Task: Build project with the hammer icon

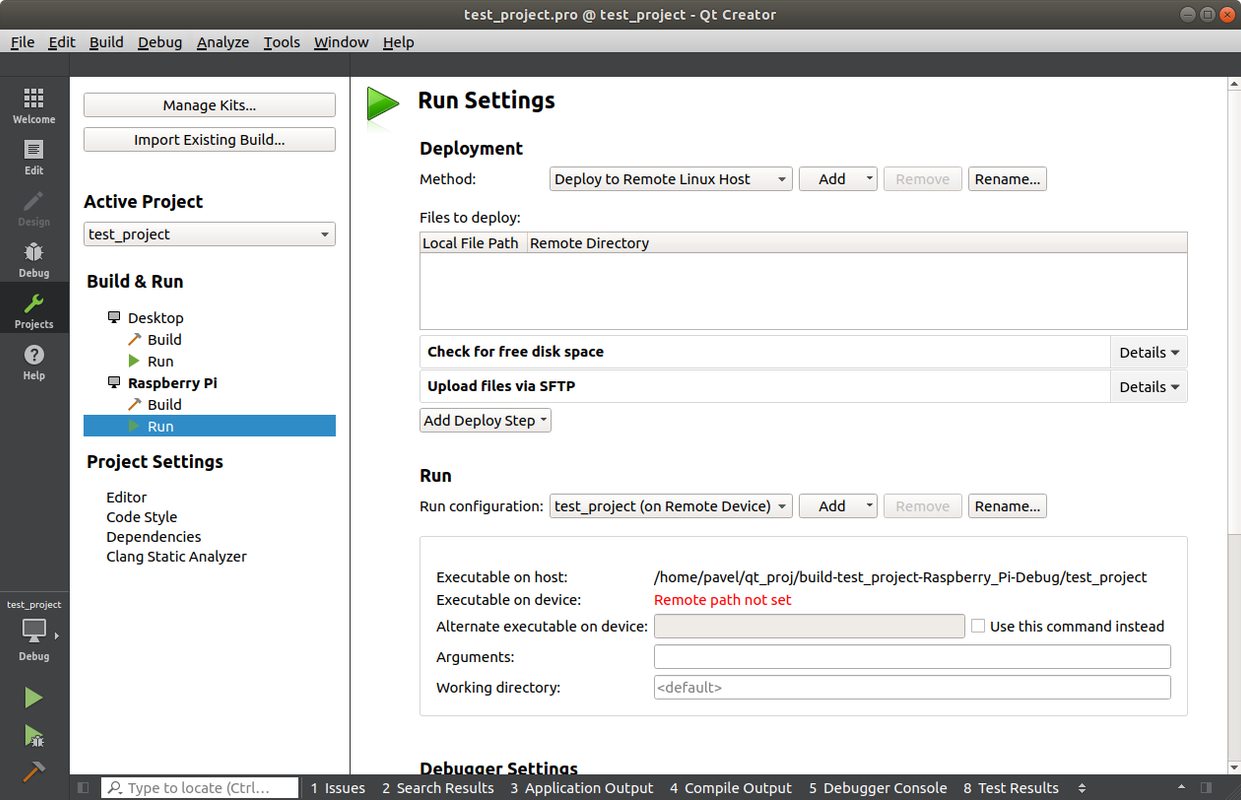Action: pyautogui.click(x=34, y=772)
